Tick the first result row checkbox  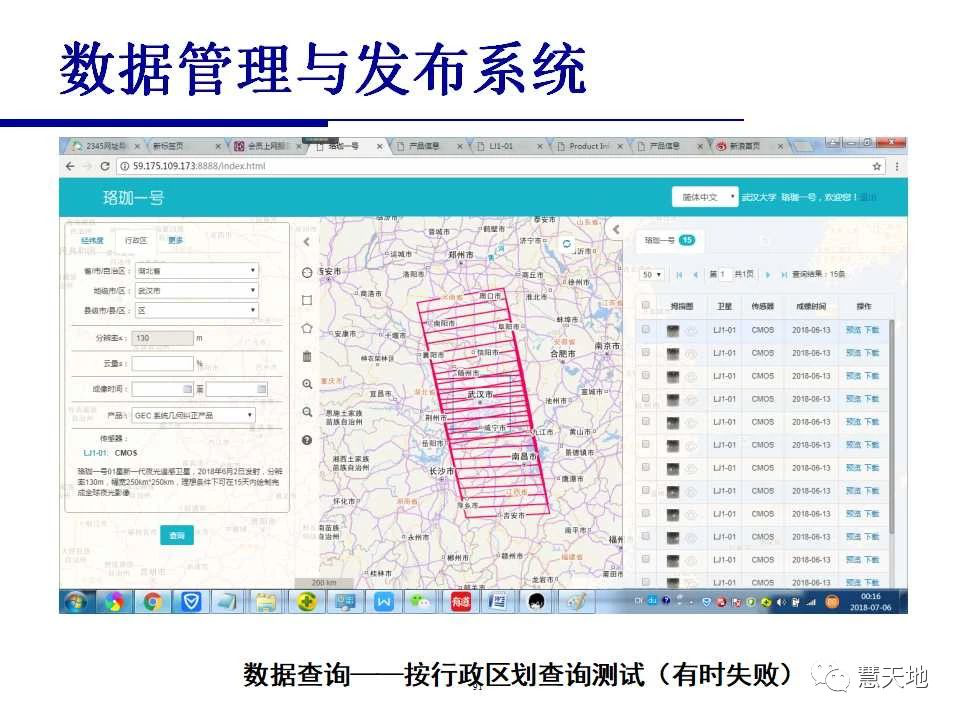pyautogui.click(x=646, y=329)
